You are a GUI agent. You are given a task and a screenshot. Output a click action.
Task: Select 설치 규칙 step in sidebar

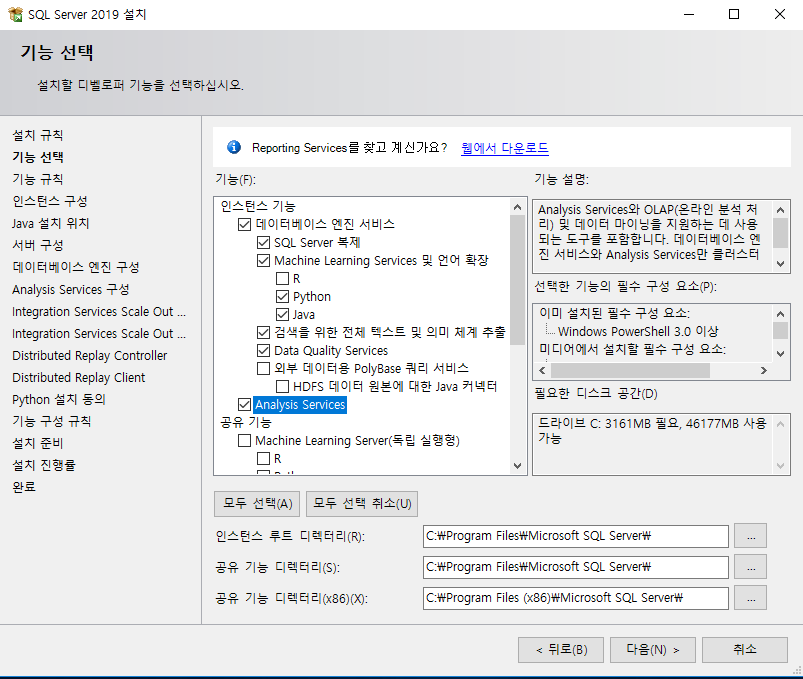pos(37,135)
